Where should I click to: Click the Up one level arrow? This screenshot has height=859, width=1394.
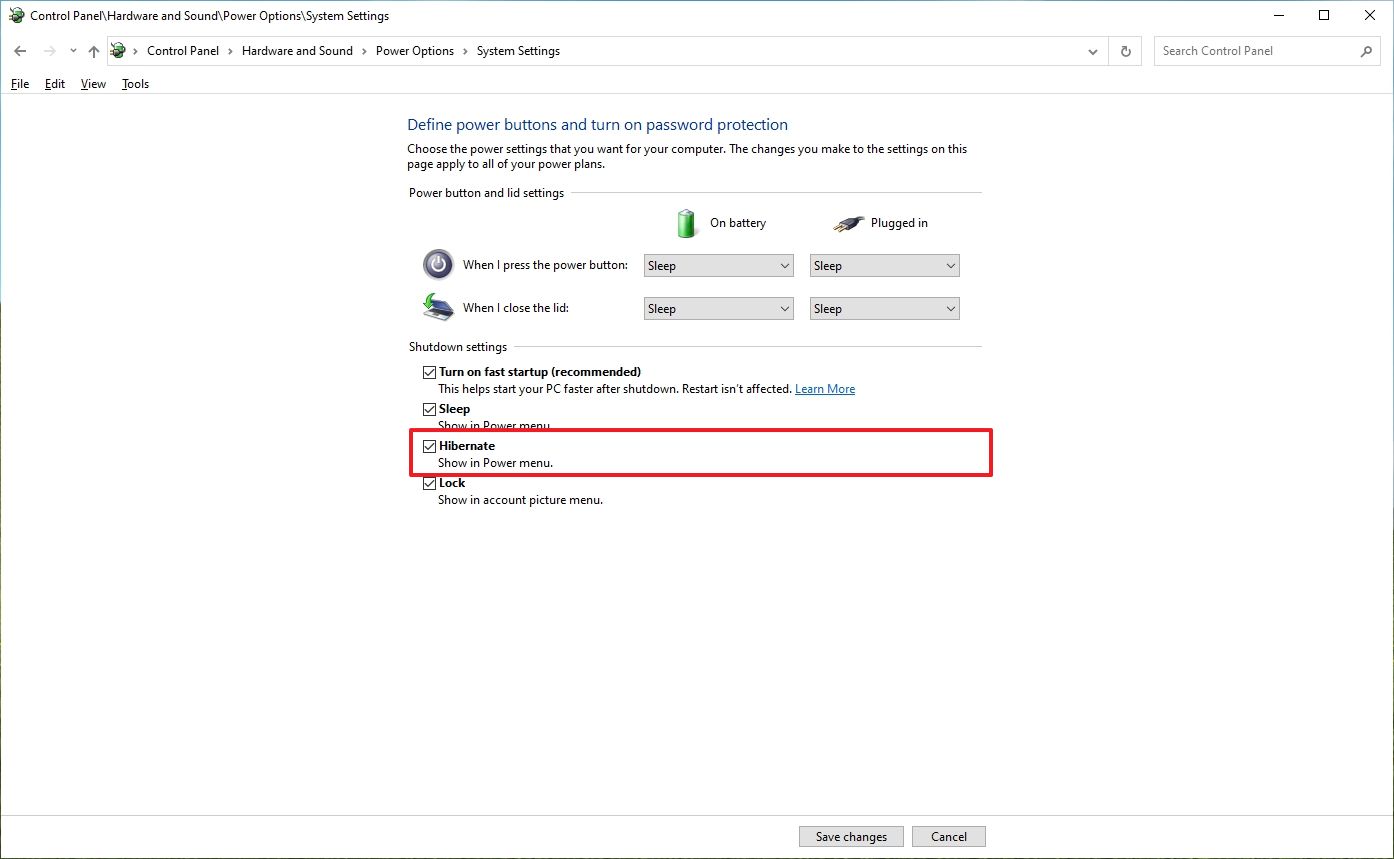(94, 51)
